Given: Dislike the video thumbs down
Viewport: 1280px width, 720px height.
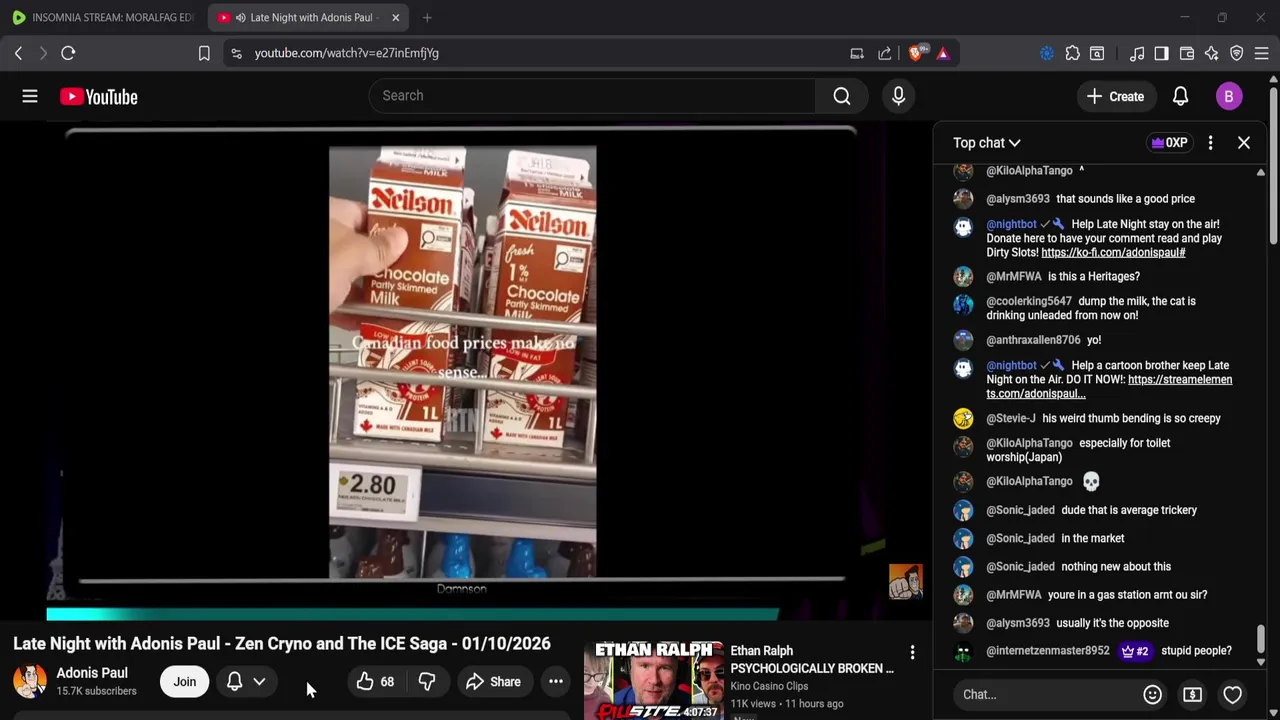Looking at the screenshot, I should [x=427, y=682].
